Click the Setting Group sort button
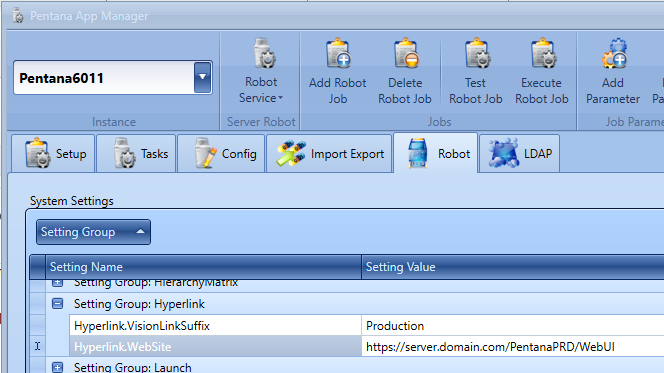Screen dimensions: 664x373 coord(93,232)
